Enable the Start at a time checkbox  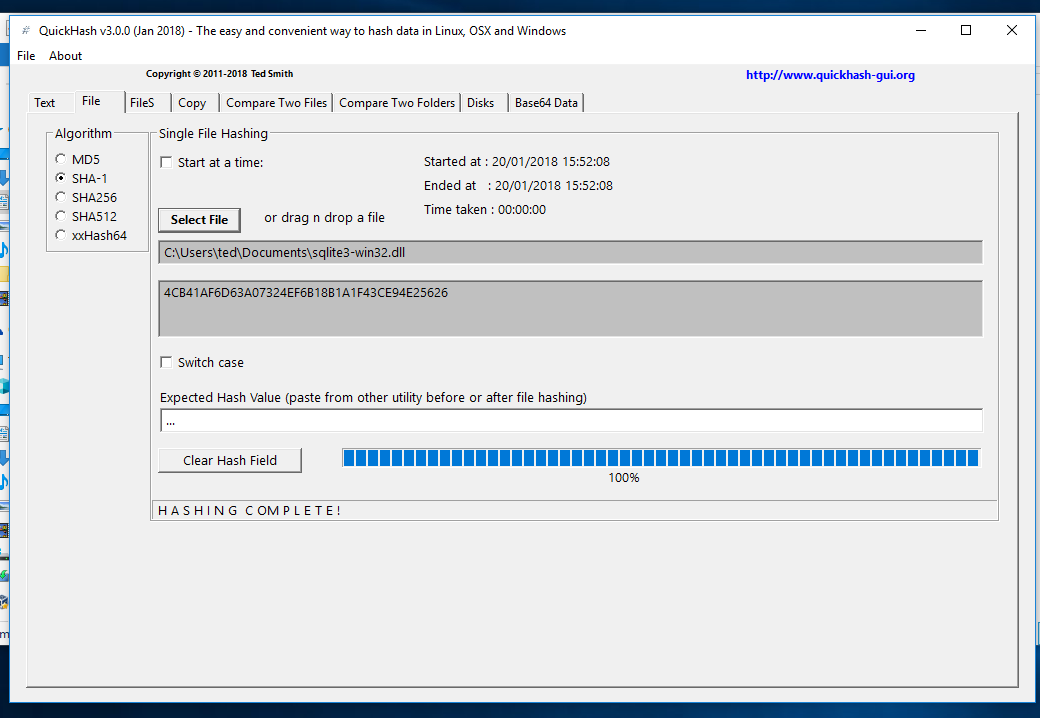167,162
